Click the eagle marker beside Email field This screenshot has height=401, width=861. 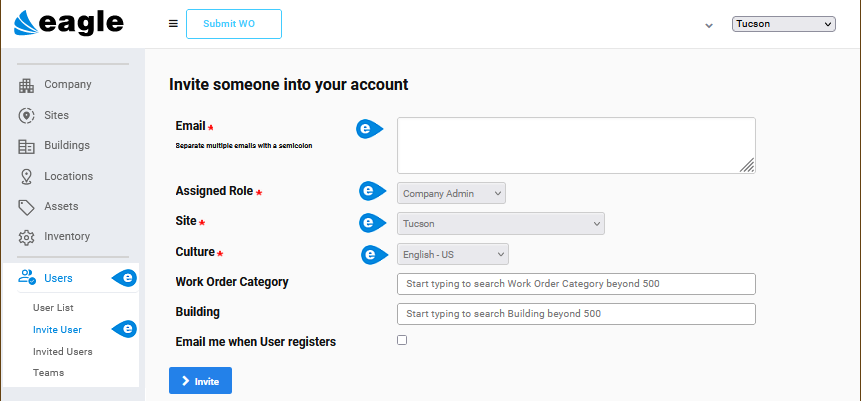[x=369, y=129]
